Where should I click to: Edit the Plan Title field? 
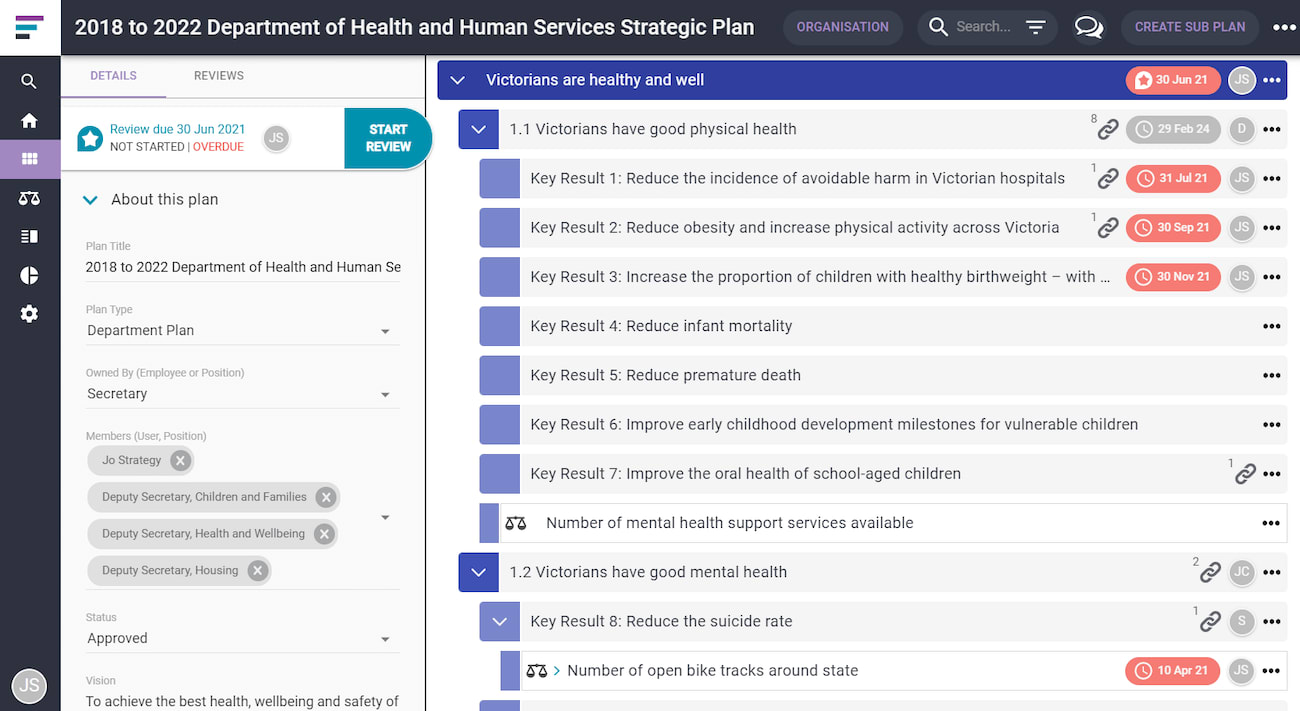(x=242, y=267)
